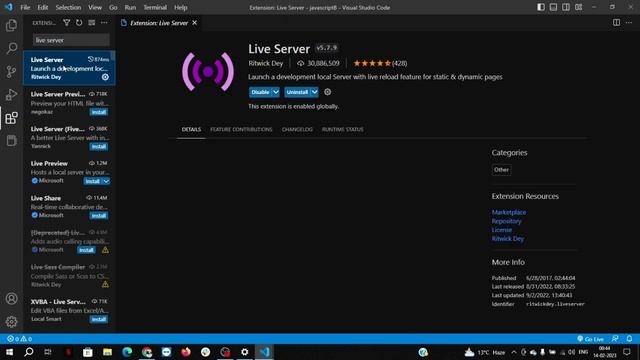
Task: Open the Marketplace resource link
Action: (x=509, y=212)
